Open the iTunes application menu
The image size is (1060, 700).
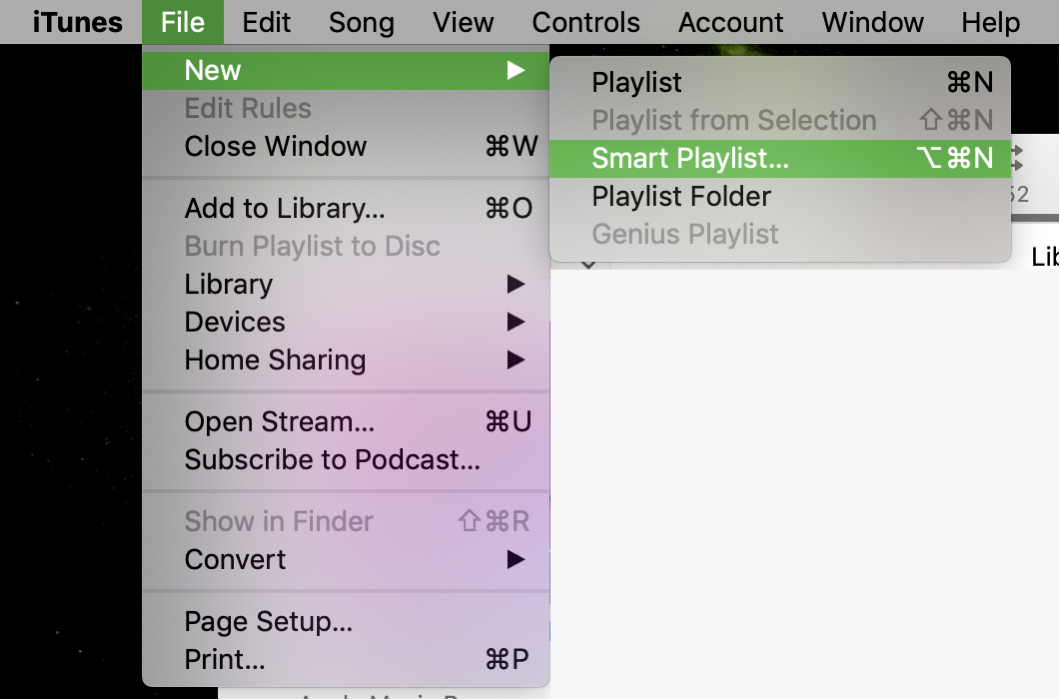coord(77,22)
